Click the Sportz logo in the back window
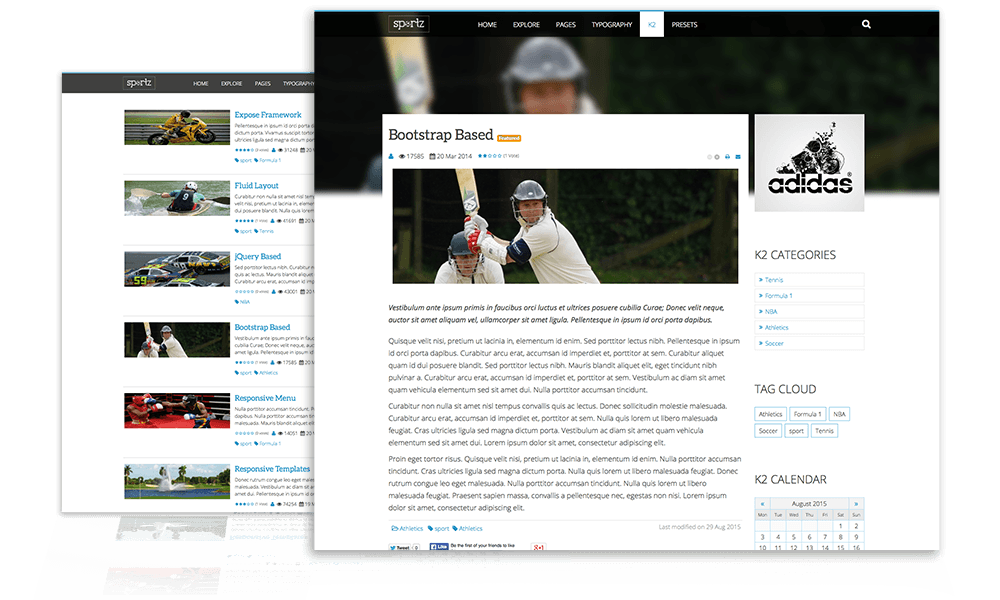 point(139,83)
